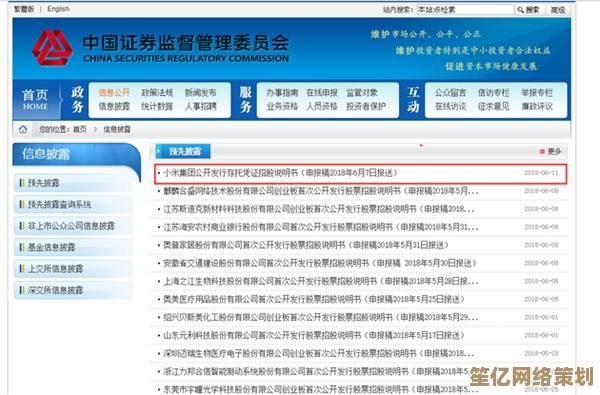Open 在线申报 service menu item
The width and height of the screenshot is (600, 395).
[x=322, y=93]
